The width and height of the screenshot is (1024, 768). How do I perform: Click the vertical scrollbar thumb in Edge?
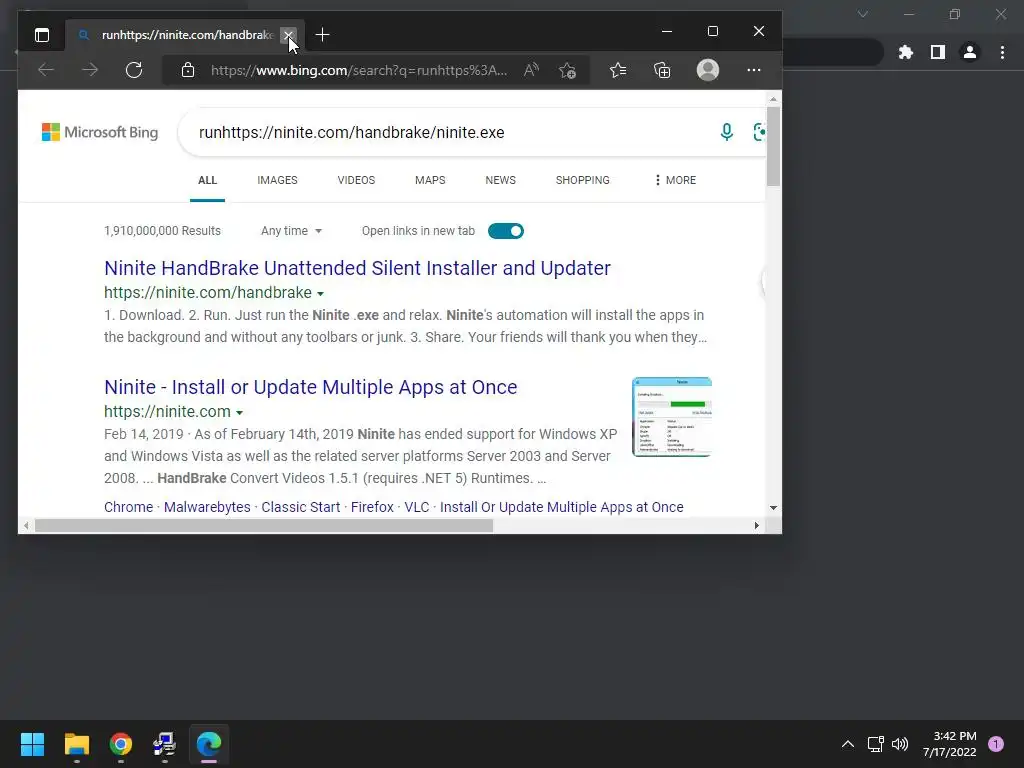773,146
